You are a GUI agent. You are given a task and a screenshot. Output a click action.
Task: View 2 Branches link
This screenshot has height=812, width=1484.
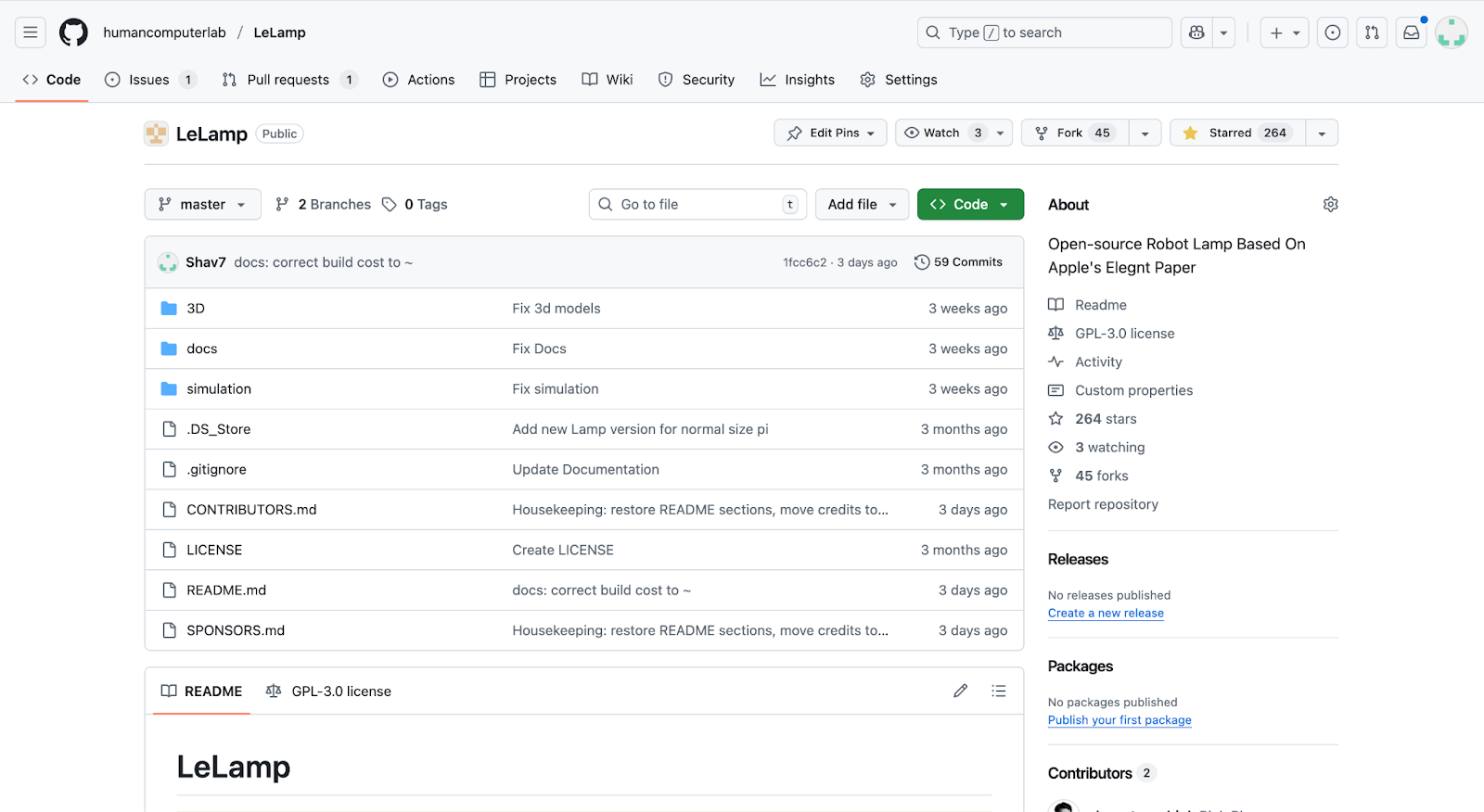323,204
